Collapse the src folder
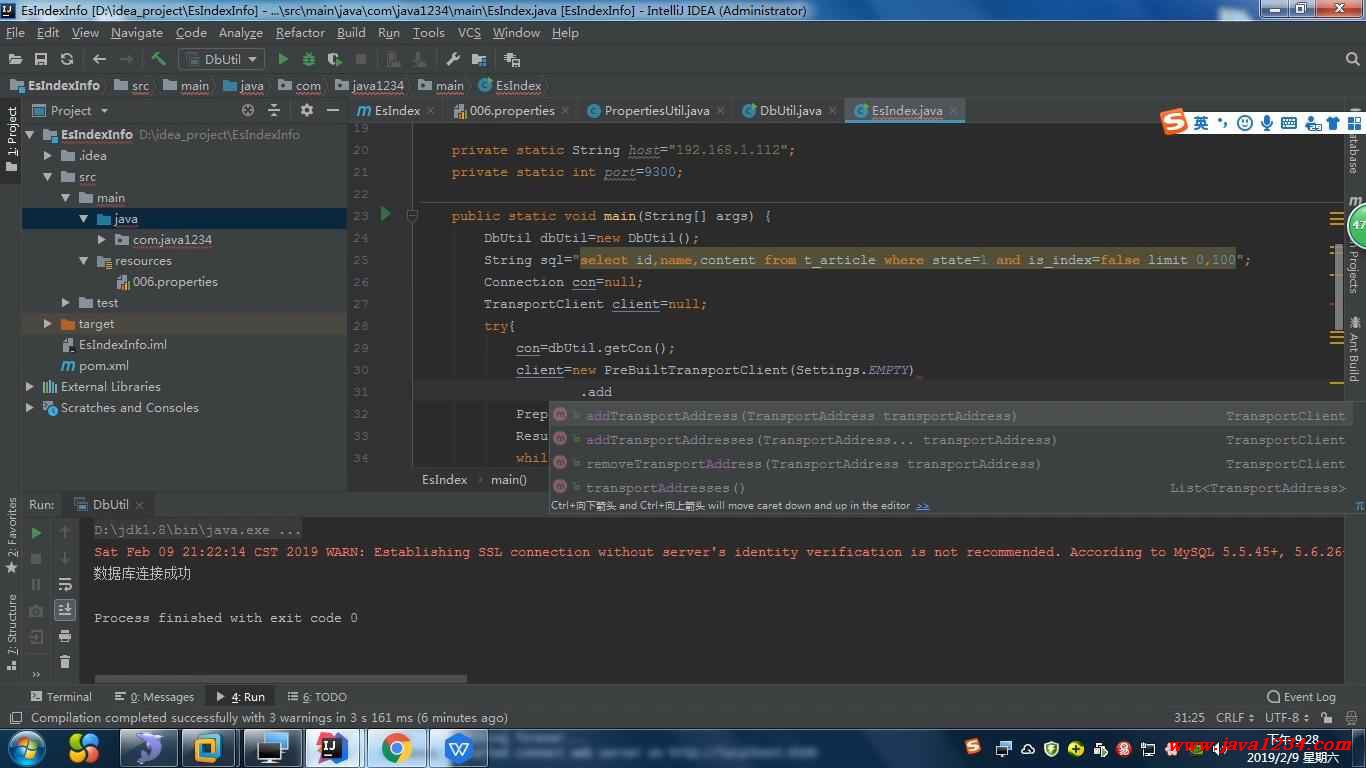 (48, 177)
